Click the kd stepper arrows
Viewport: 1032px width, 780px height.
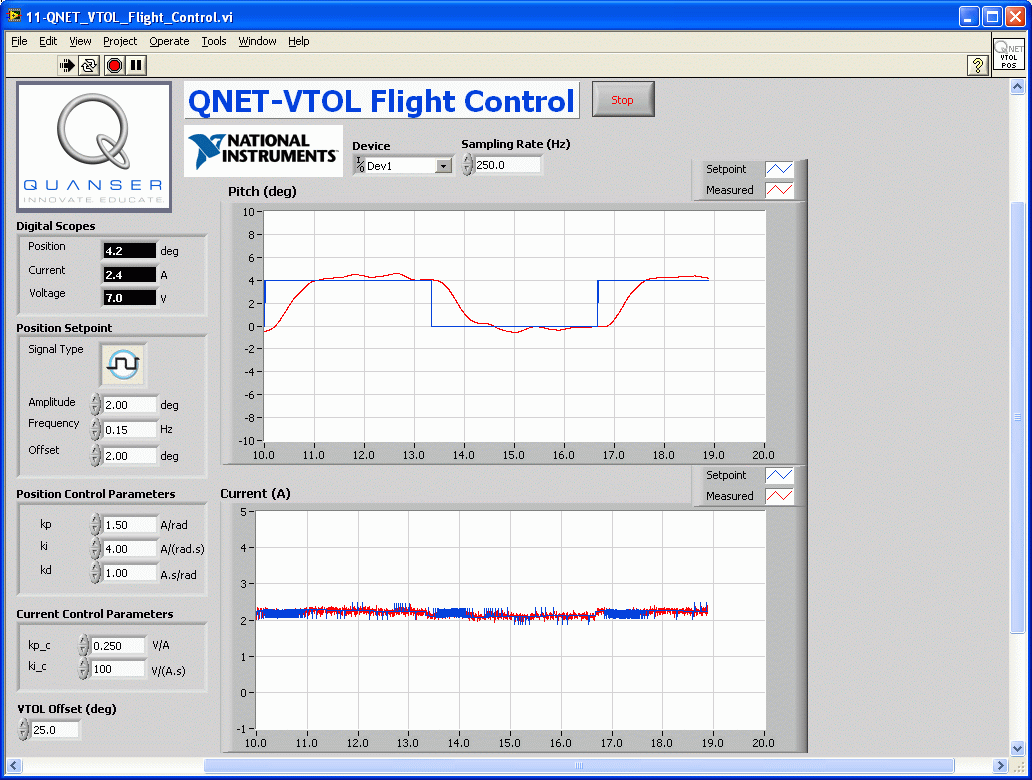(x=95, y=573)
